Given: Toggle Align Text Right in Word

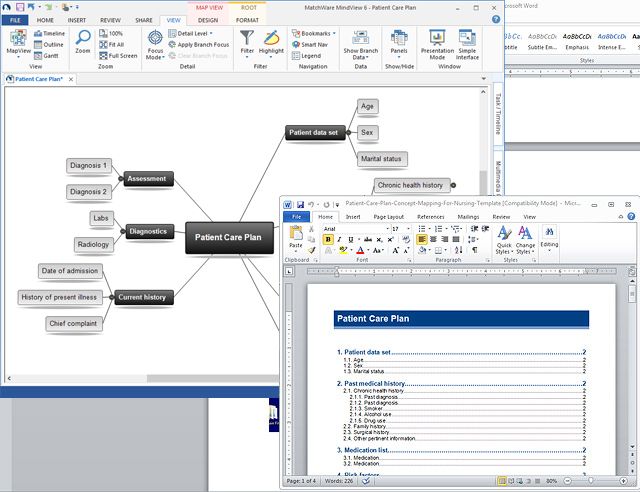Looking at the screenshot, I should point(444,239).
